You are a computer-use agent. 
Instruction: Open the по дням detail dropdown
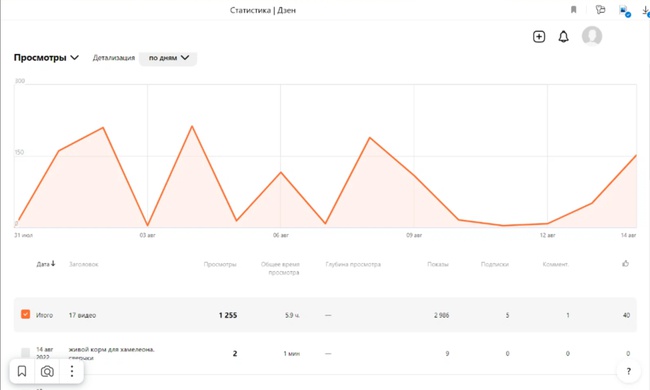click(168, 58)
